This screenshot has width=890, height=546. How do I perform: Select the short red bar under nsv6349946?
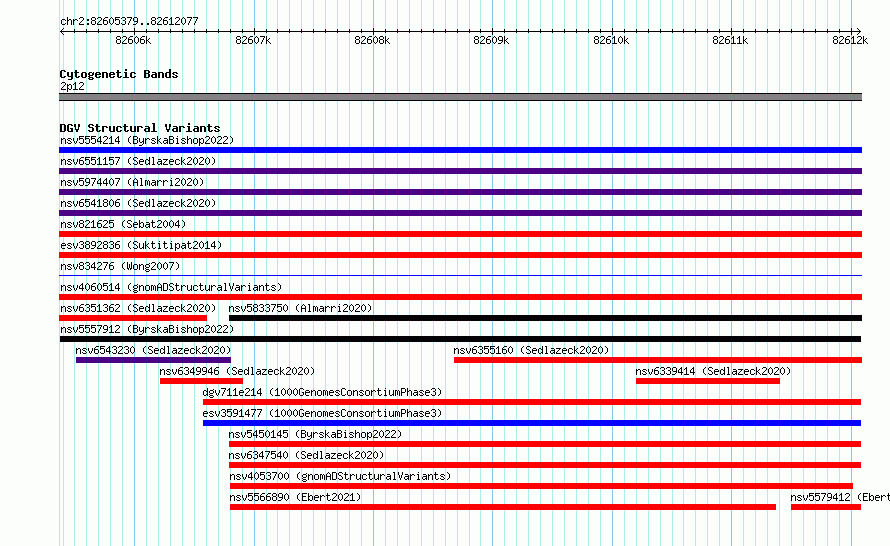tap(201, 381)
